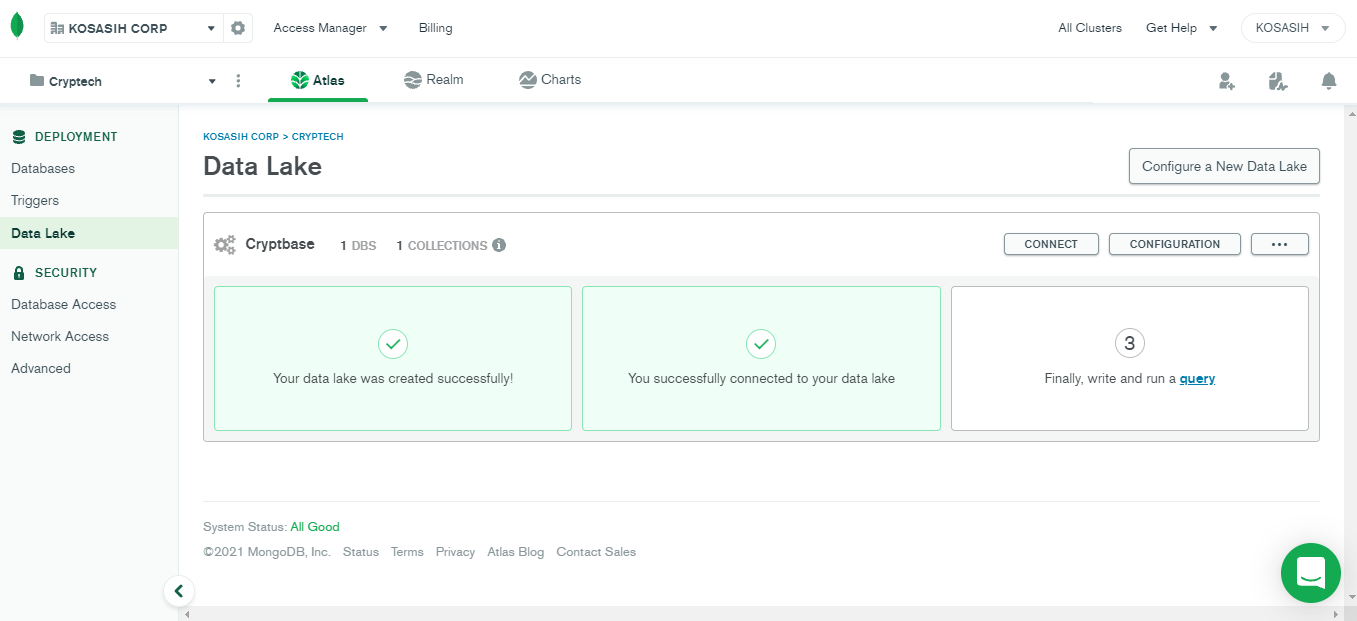Select Data Lake in the sidebar
This screenshot has width=1357, height=621.
coord(89,233)
